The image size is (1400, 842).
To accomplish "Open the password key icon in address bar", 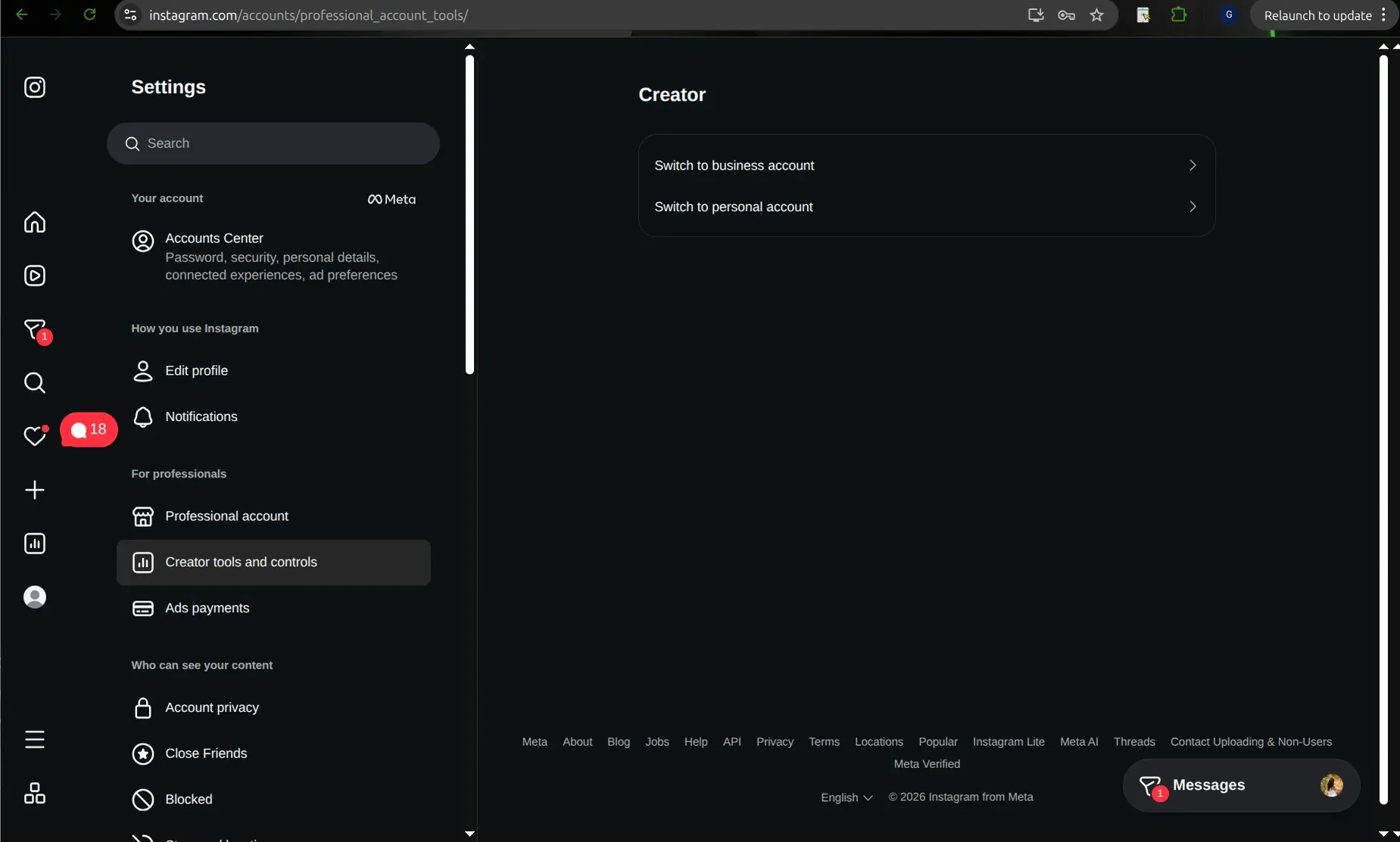I will coord(1066,15).
